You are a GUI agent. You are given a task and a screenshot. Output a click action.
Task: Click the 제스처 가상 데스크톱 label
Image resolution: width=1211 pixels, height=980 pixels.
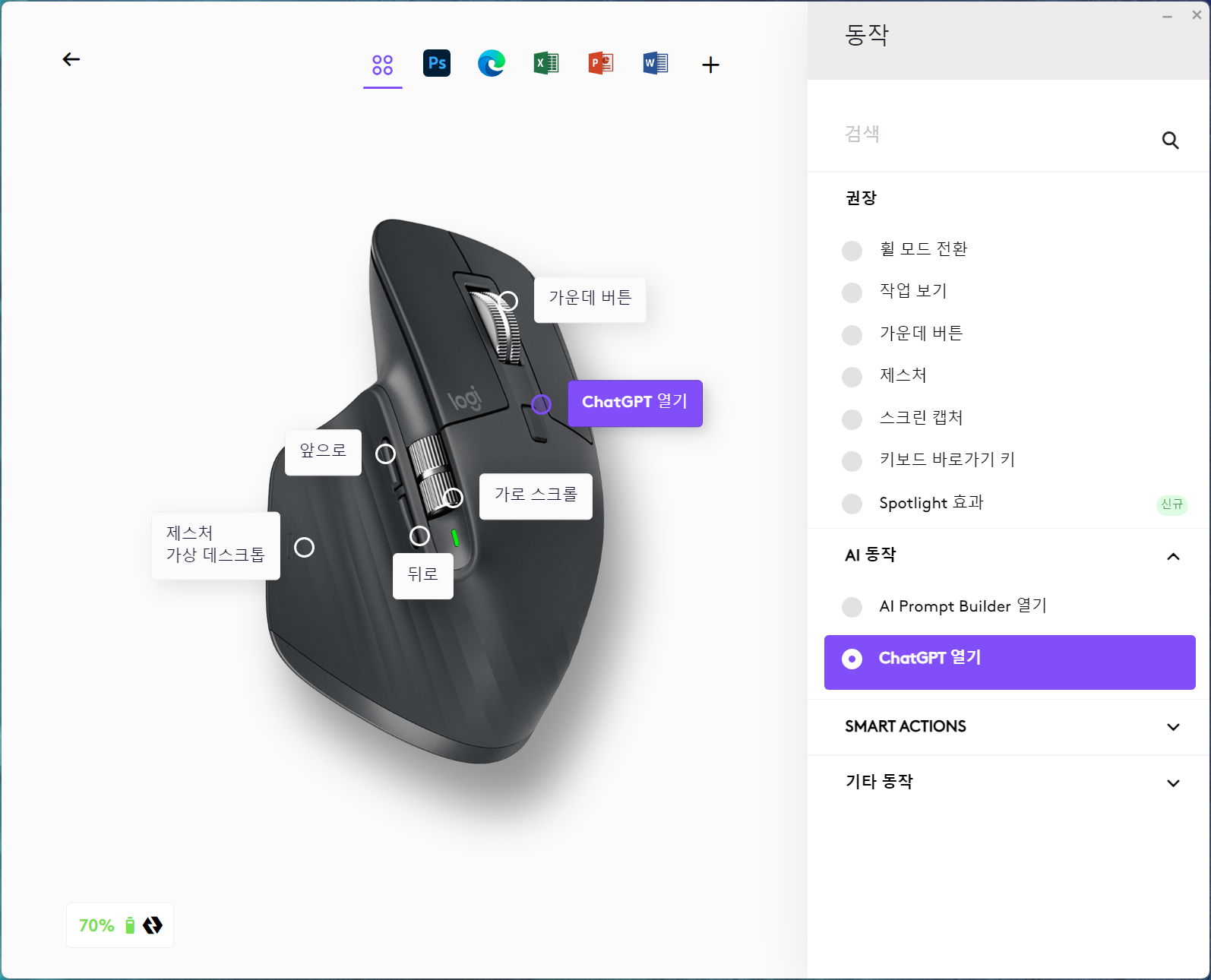point(216,546)
